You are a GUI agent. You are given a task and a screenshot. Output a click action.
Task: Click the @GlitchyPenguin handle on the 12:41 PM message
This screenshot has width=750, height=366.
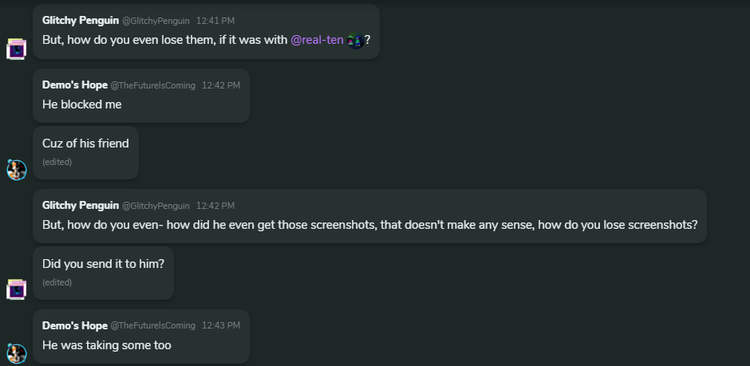click(x=156, y=21)
